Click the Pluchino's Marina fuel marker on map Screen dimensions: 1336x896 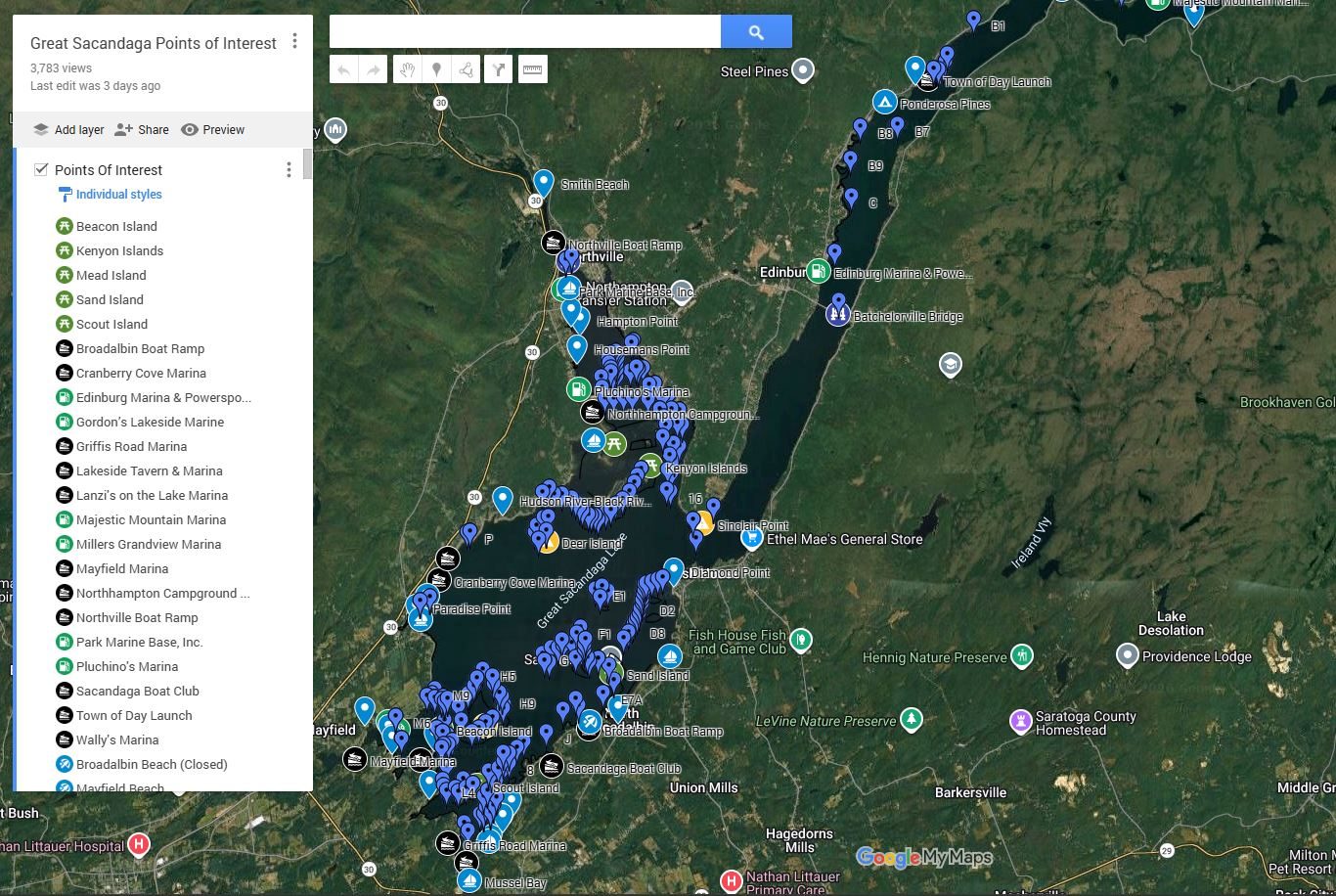pos(579,389)
